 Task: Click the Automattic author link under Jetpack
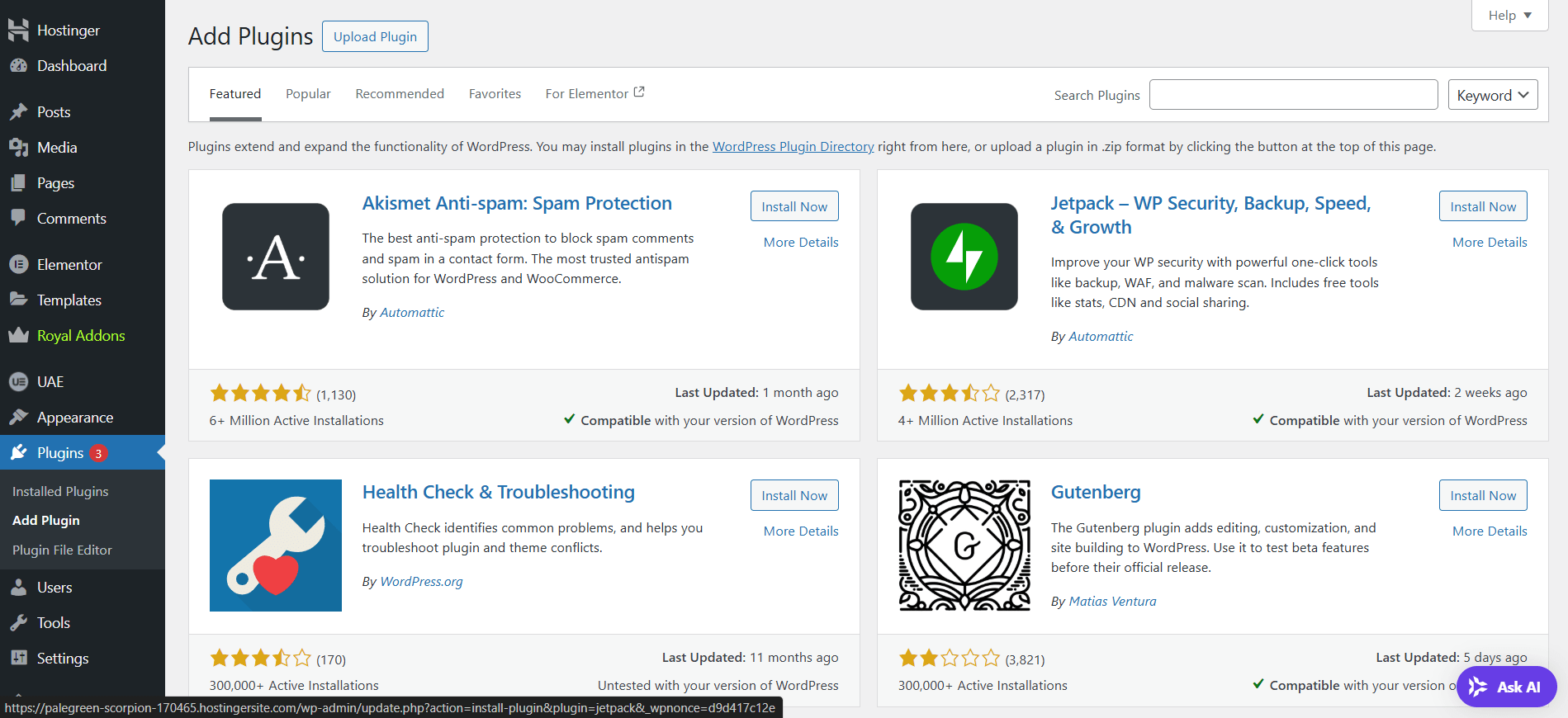1101,337
